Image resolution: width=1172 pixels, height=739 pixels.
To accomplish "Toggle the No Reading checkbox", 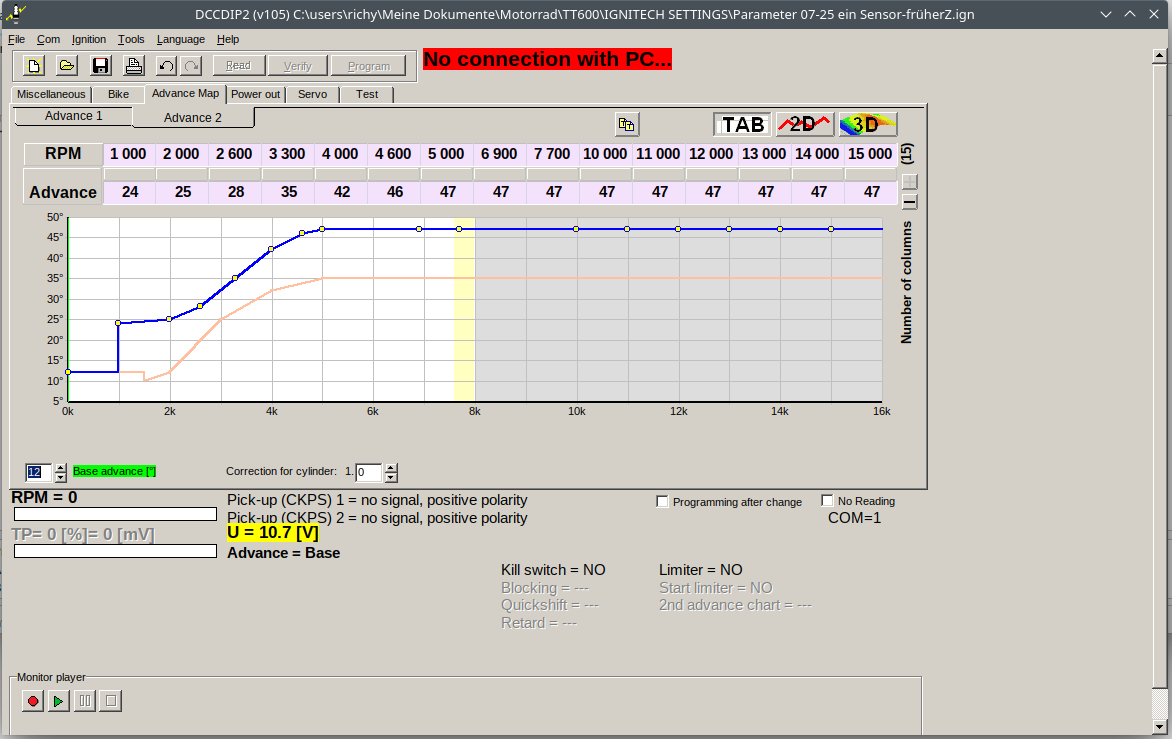I will [827, 500].
